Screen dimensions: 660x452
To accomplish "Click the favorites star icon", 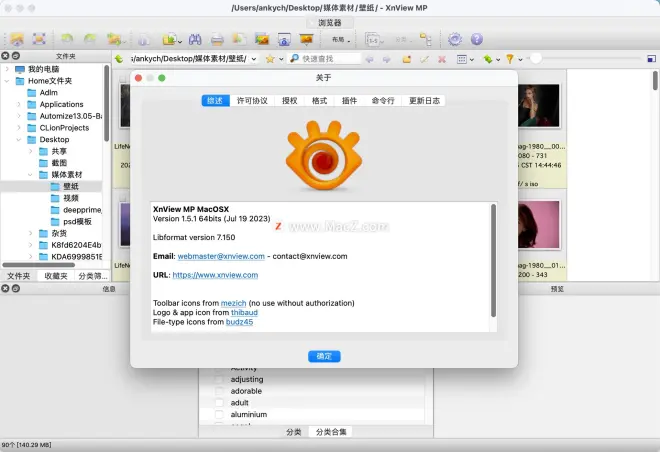I will 270,59.
